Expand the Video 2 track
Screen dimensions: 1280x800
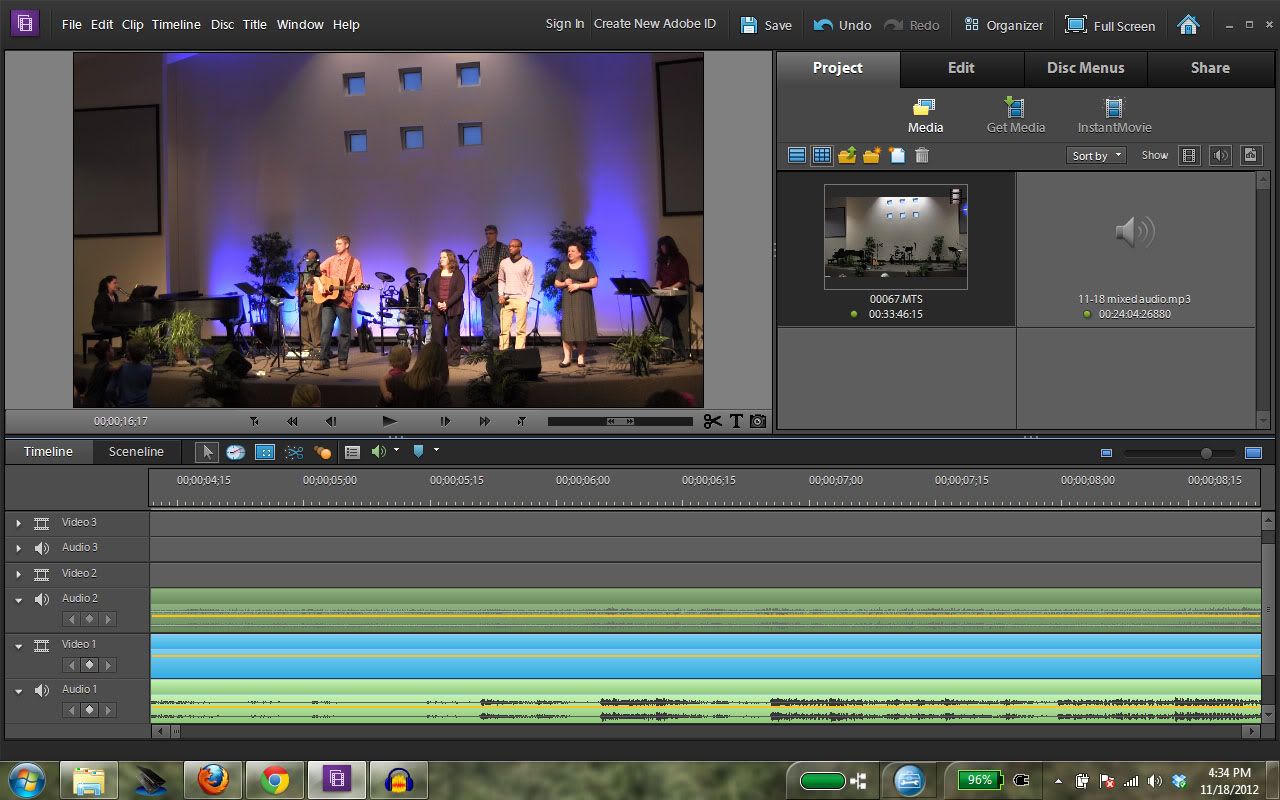point(18,574)
